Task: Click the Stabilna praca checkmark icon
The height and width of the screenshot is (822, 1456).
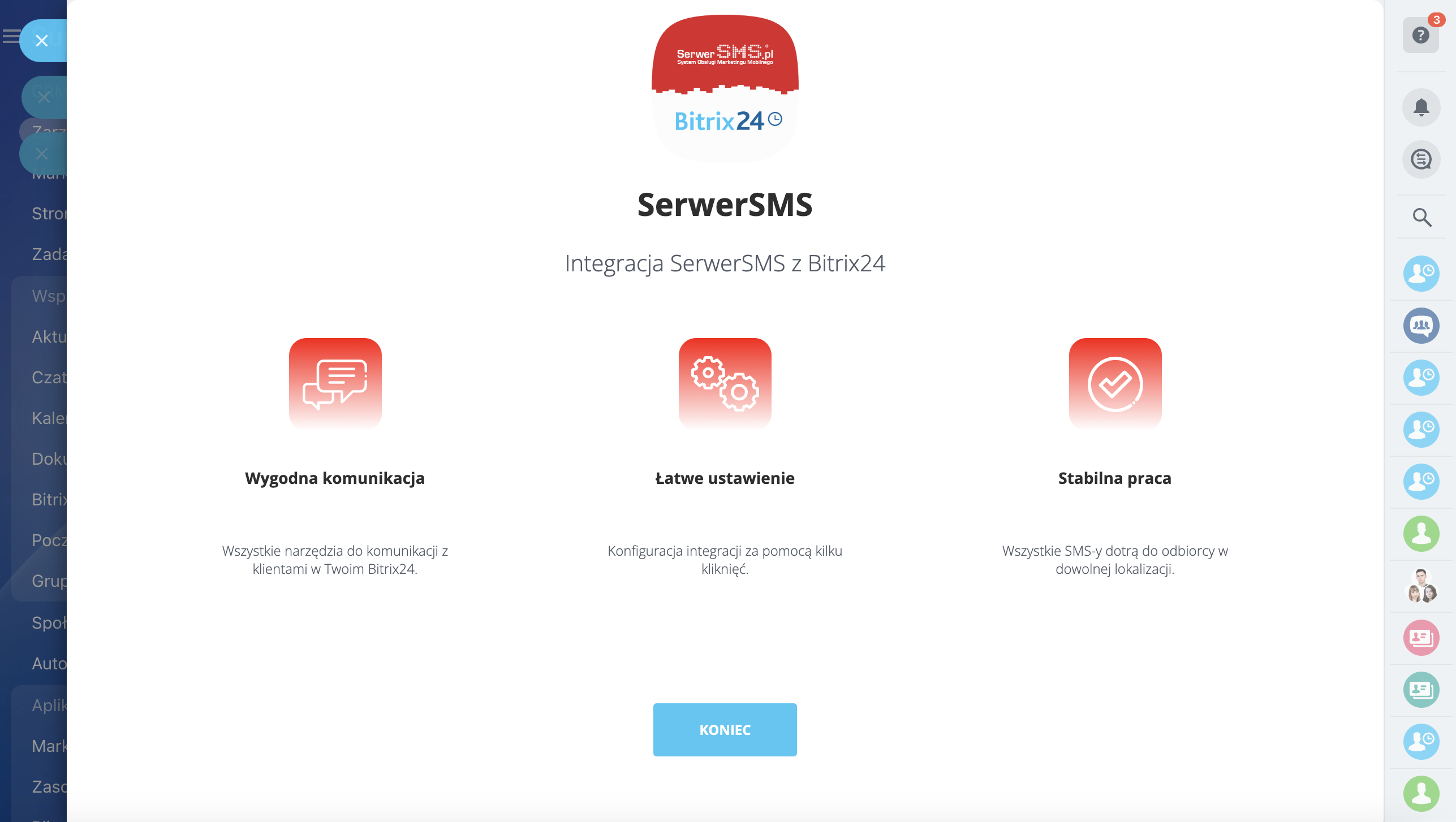Action: tap(1114, 384)
